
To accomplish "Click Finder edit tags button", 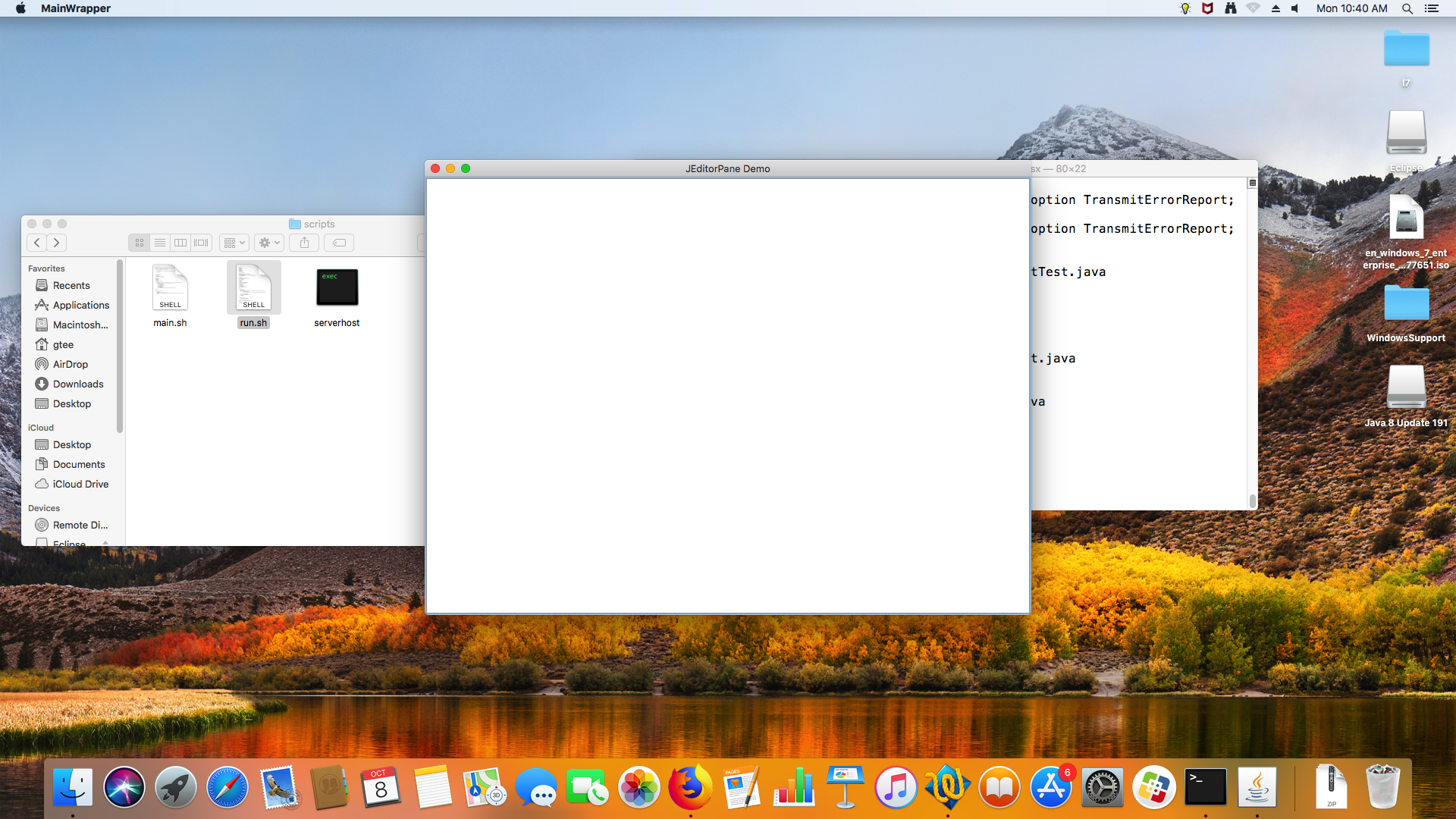I will [340, 243].
